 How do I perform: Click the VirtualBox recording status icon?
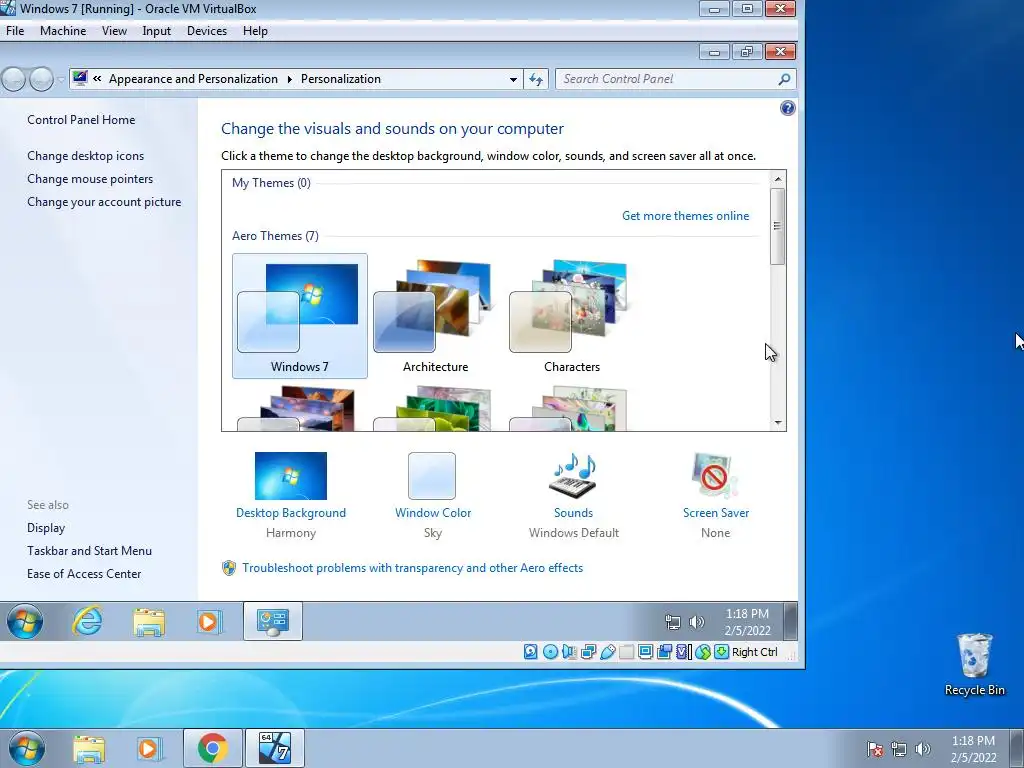click(x=664, y=652)
